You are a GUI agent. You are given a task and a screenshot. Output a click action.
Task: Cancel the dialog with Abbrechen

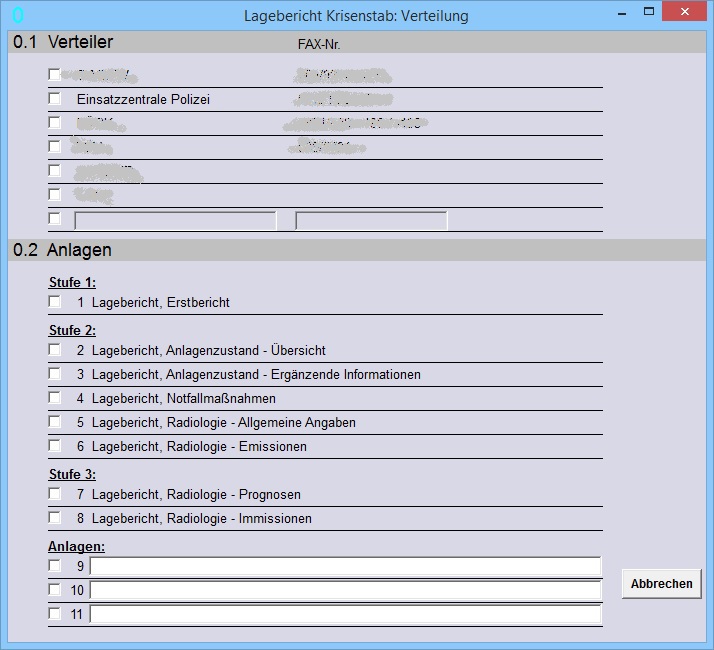pos(662,583)
